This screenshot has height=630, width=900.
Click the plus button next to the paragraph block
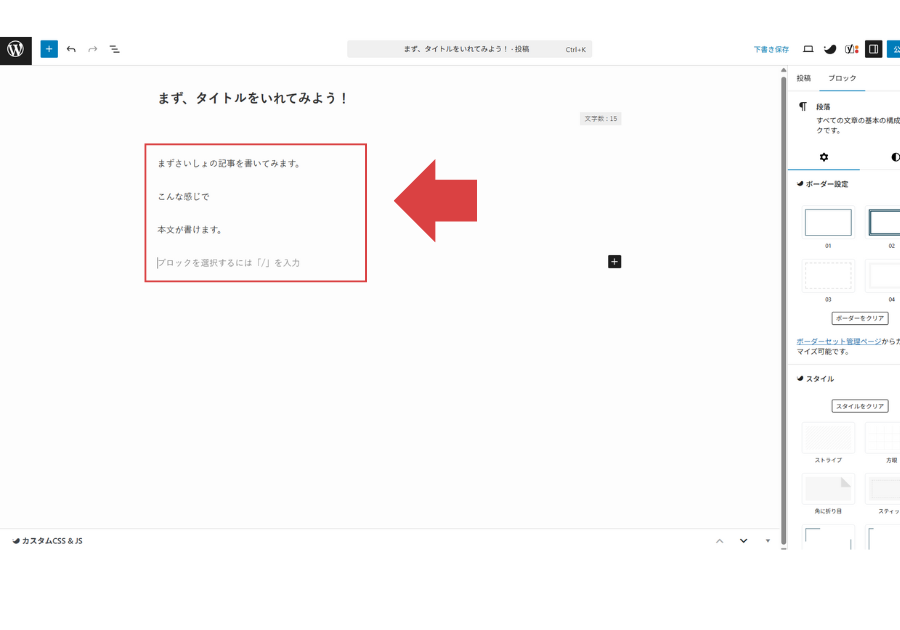click(614, 261)
